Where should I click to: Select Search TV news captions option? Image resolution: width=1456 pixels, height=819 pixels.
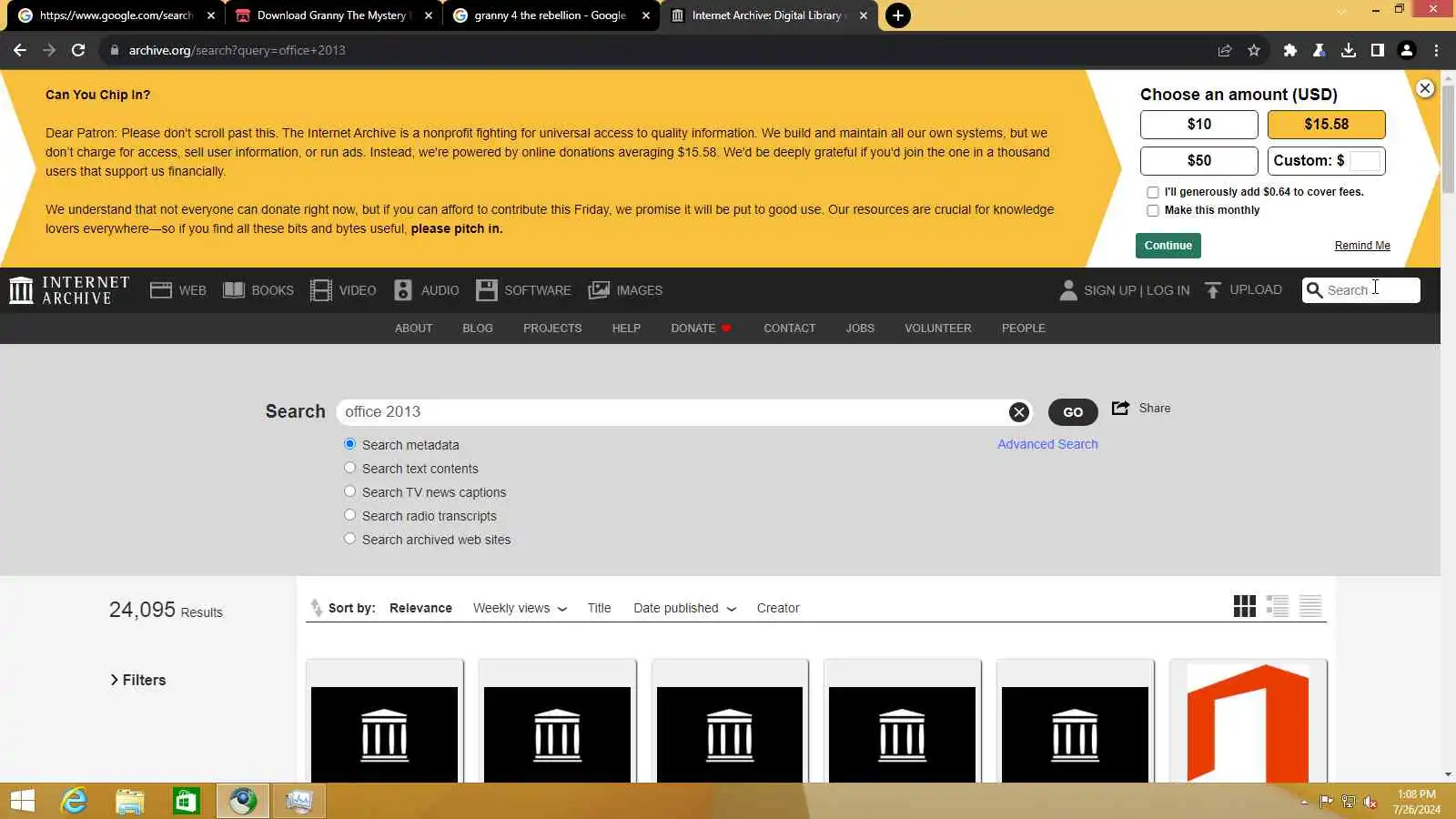point(349,491)
